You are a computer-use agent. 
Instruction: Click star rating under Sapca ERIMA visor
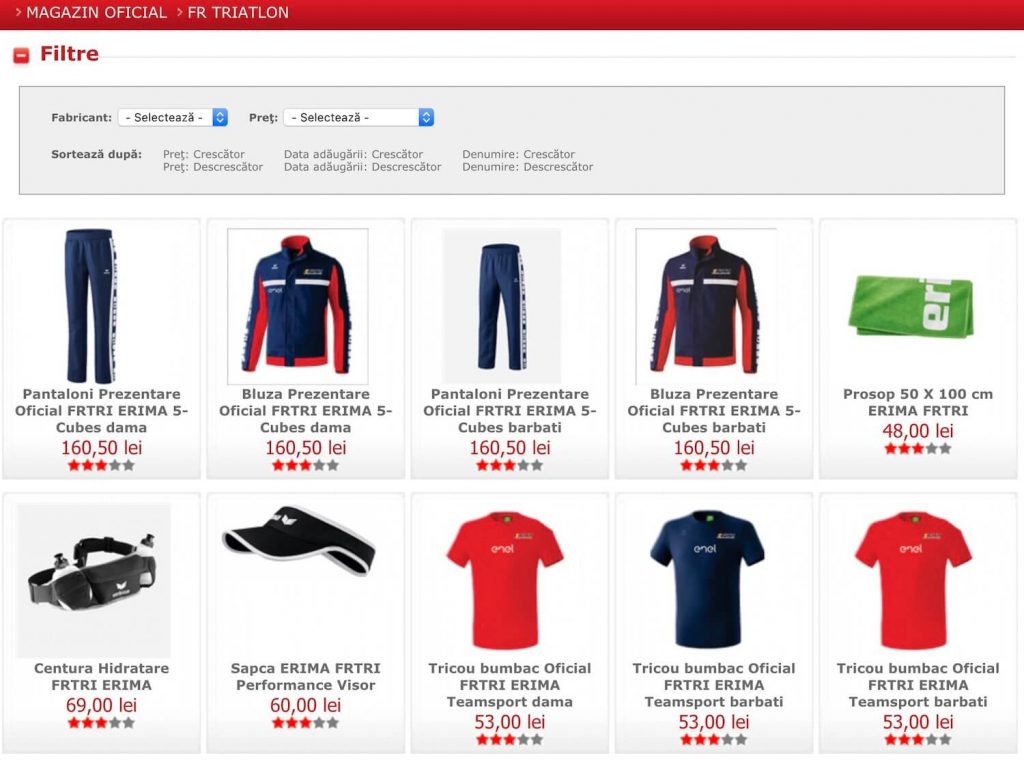[x=305, y=722]
